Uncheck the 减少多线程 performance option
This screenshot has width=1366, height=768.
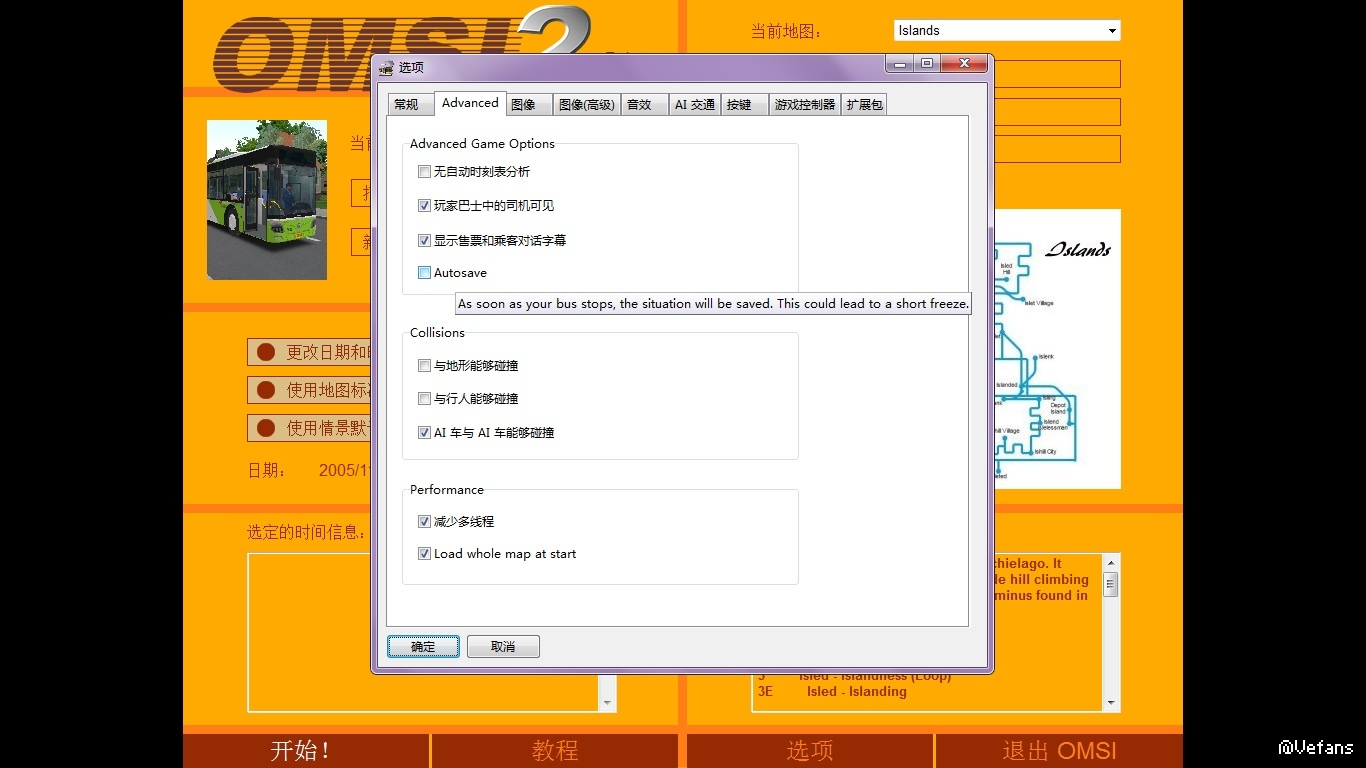(x=425, y=522)
